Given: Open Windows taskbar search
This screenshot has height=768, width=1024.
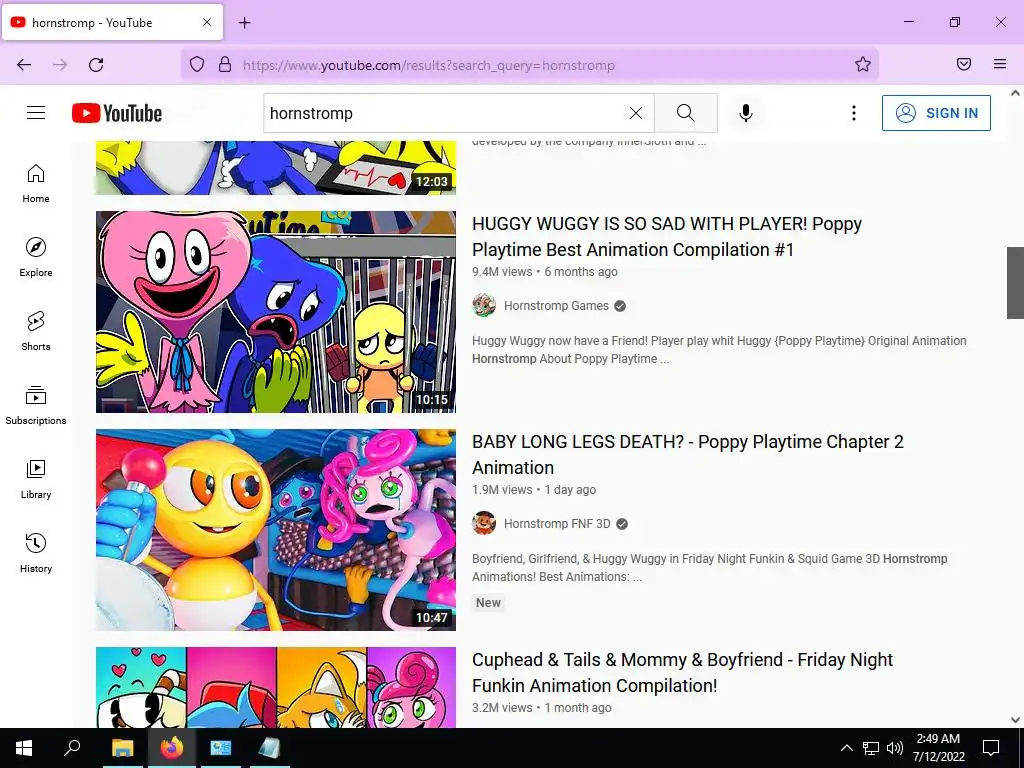Looking at the screenshot, I should click(72, 748).
